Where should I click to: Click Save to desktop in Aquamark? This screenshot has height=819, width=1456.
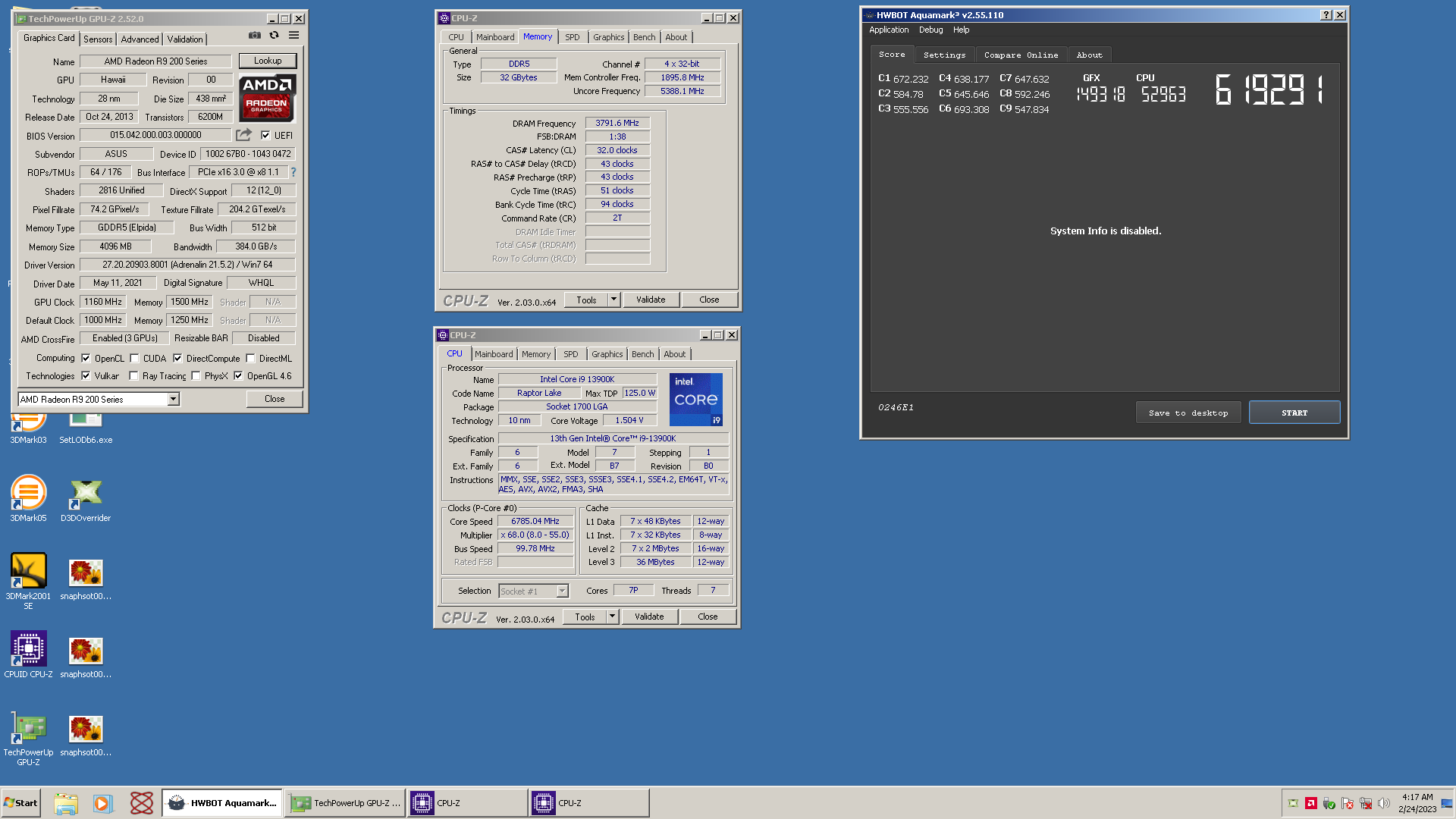(x=1188, y=413)
